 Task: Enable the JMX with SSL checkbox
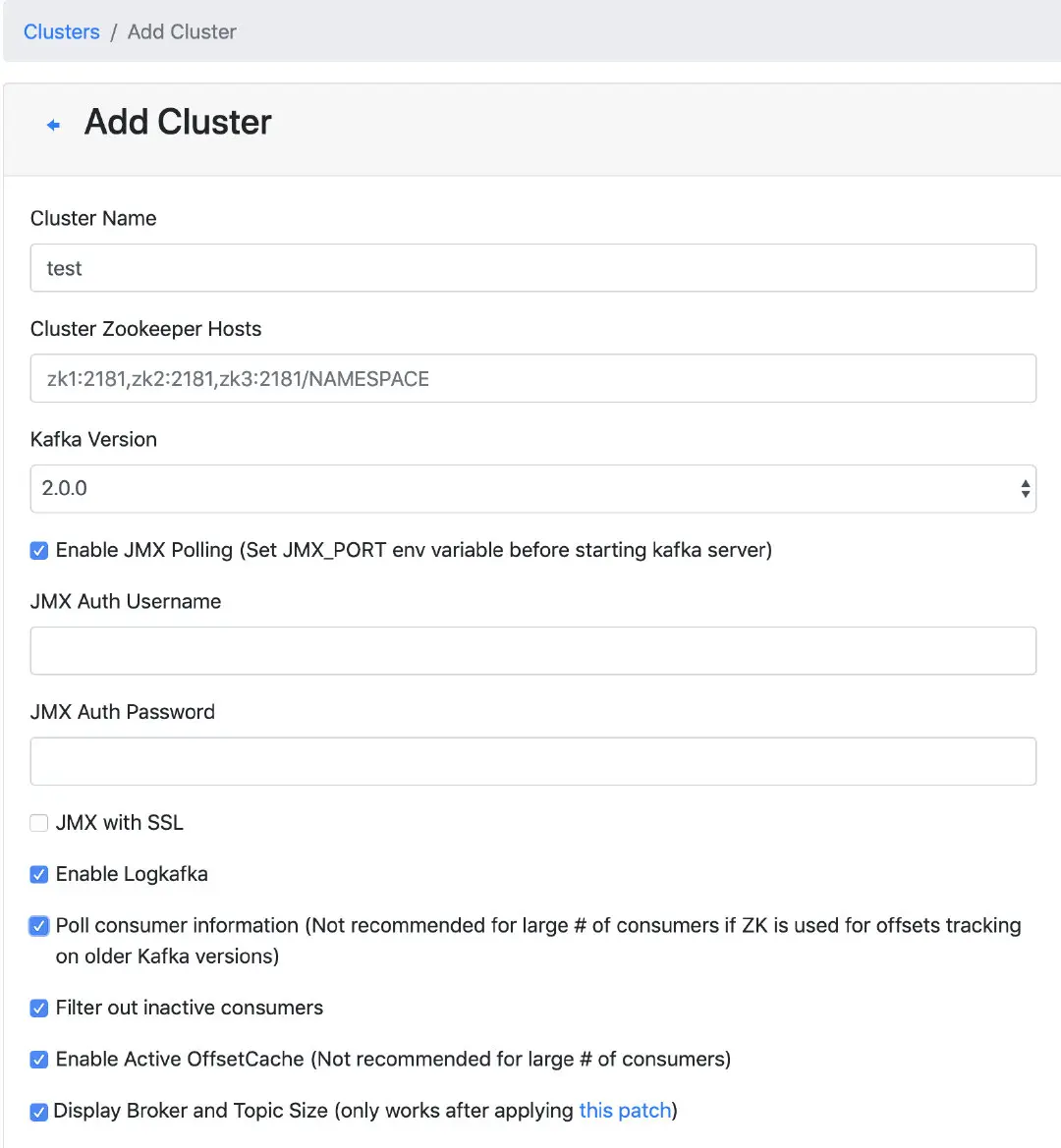pos(39,823)
